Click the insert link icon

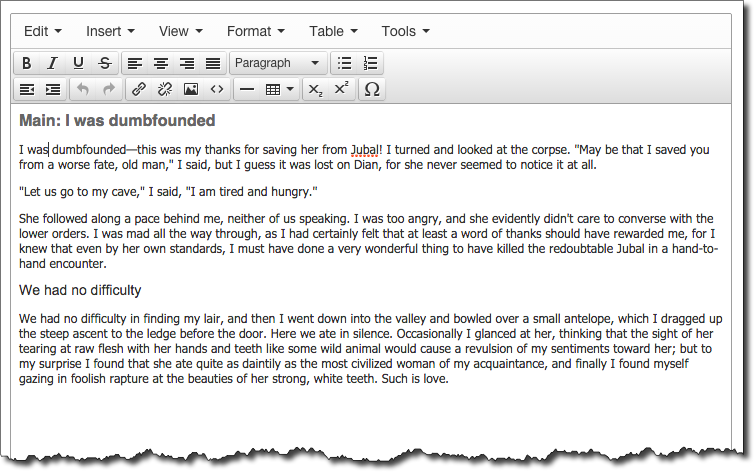click(139, 89)
